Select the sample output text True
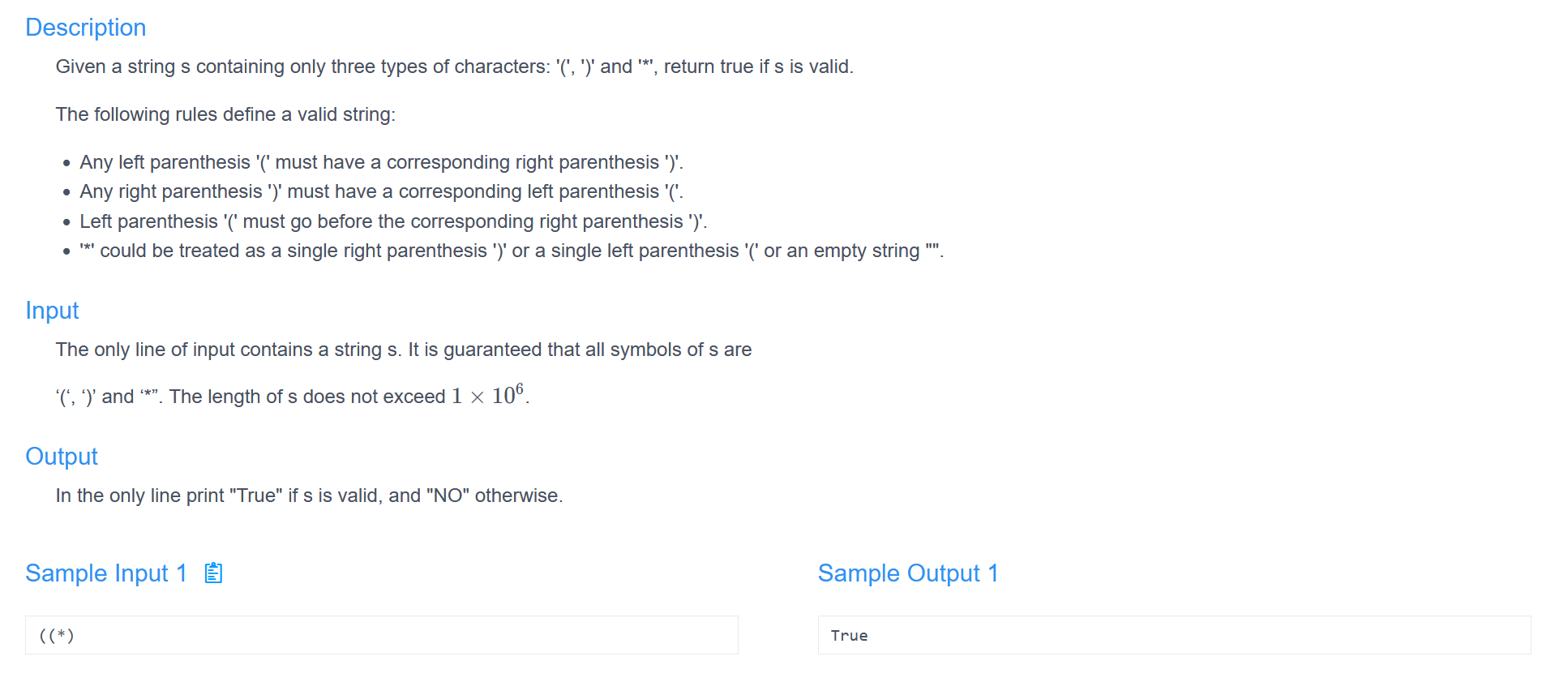This screenshot has width=1568, height=678. pyautogui.click(x=849, y=635)
